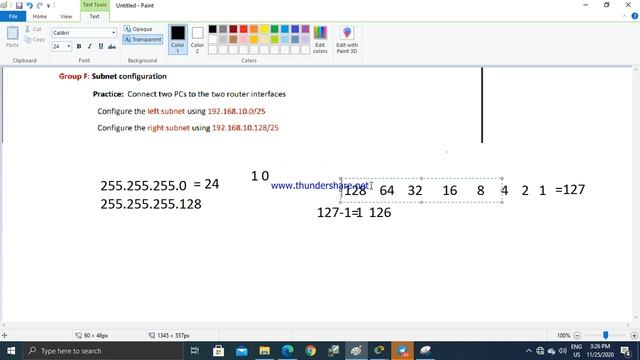The image size is (640, 360).
Task: Click the orange recorder app taskbar icon
Action: coord(402,351)
